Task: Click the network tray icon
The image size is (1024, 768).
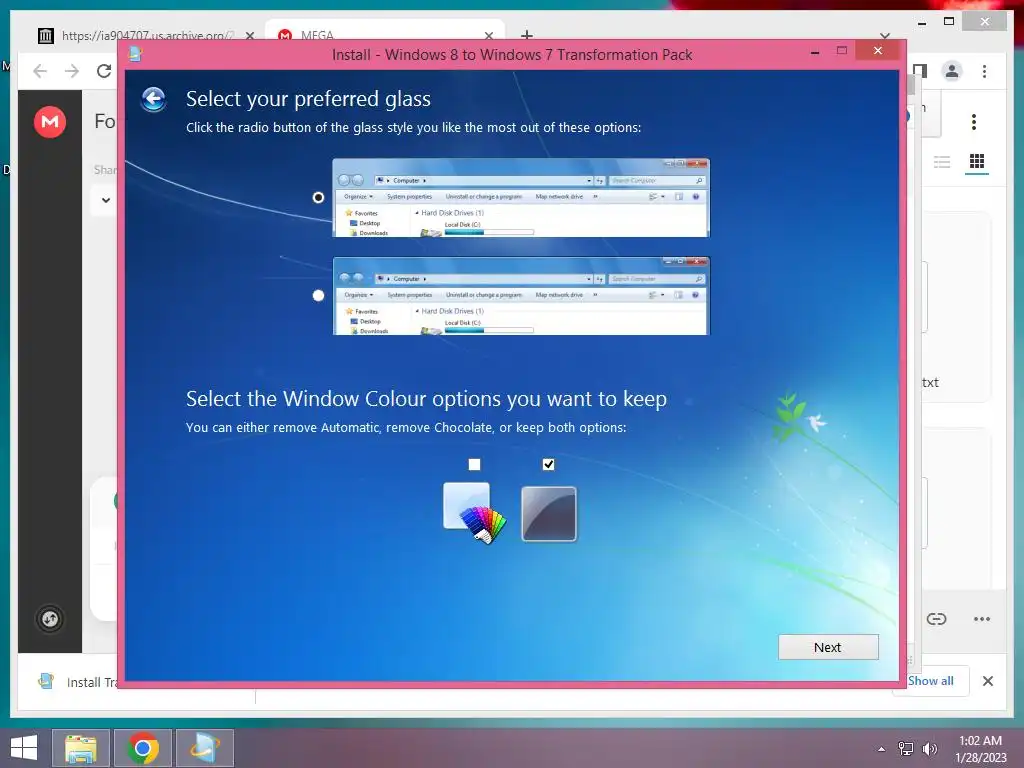Action: point(906,749)
